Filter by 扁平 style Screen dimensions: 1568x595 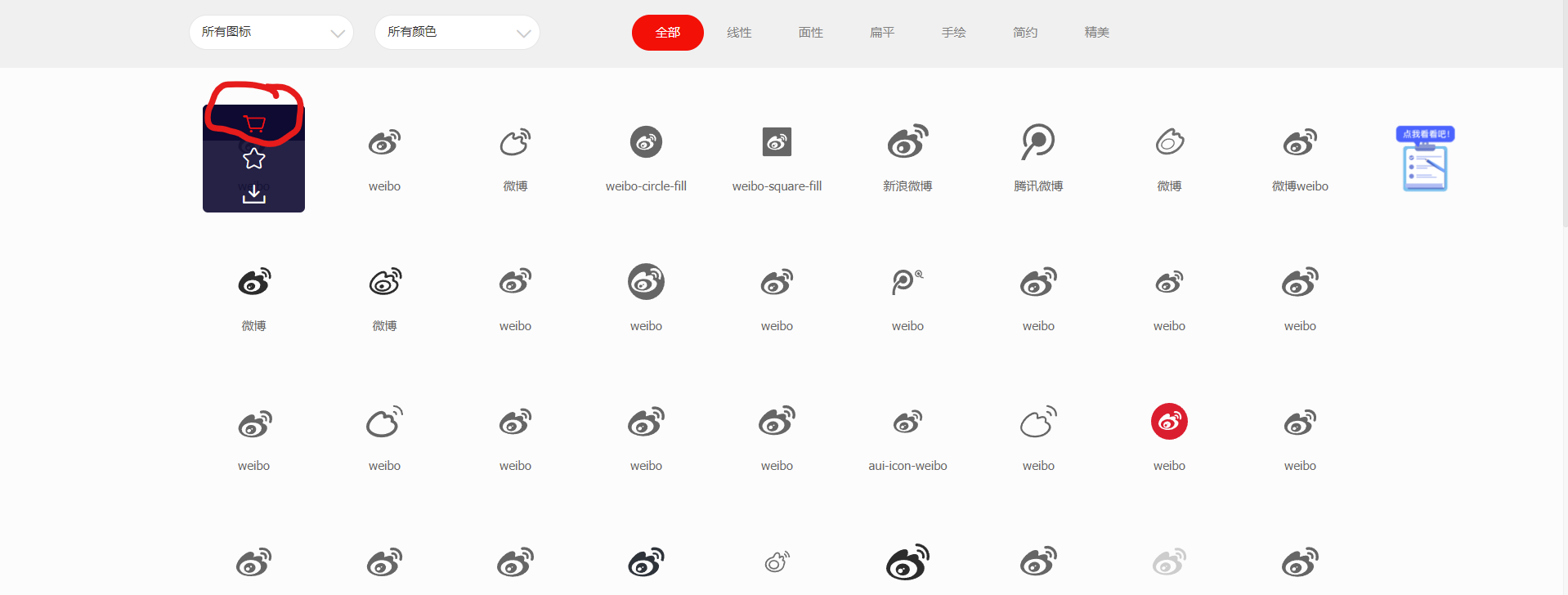coord(882,33)
